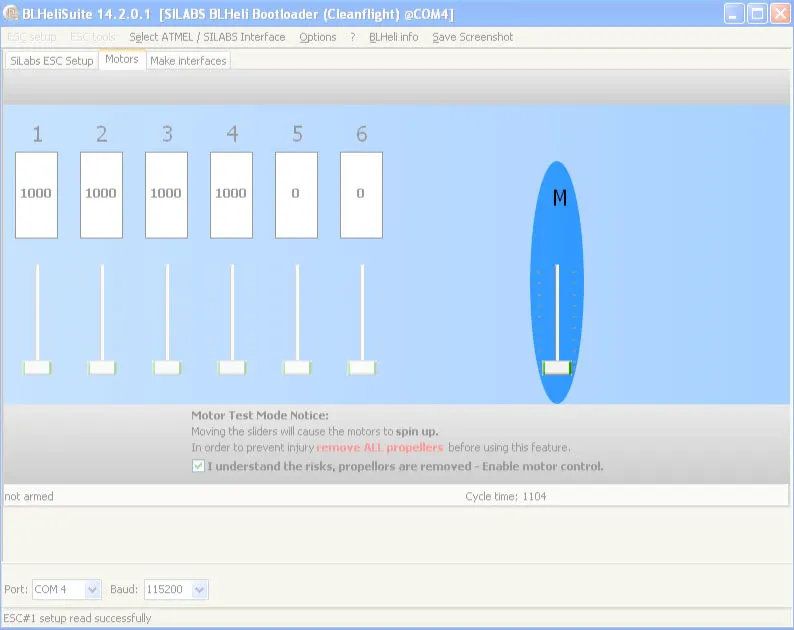Open the BLHeli info menu
794x630 pixels.
click(394, 37)
